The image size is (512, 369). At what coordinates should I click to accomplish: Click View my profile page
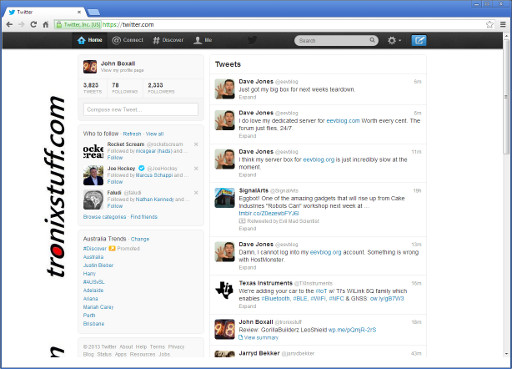(x=122, y=70)
